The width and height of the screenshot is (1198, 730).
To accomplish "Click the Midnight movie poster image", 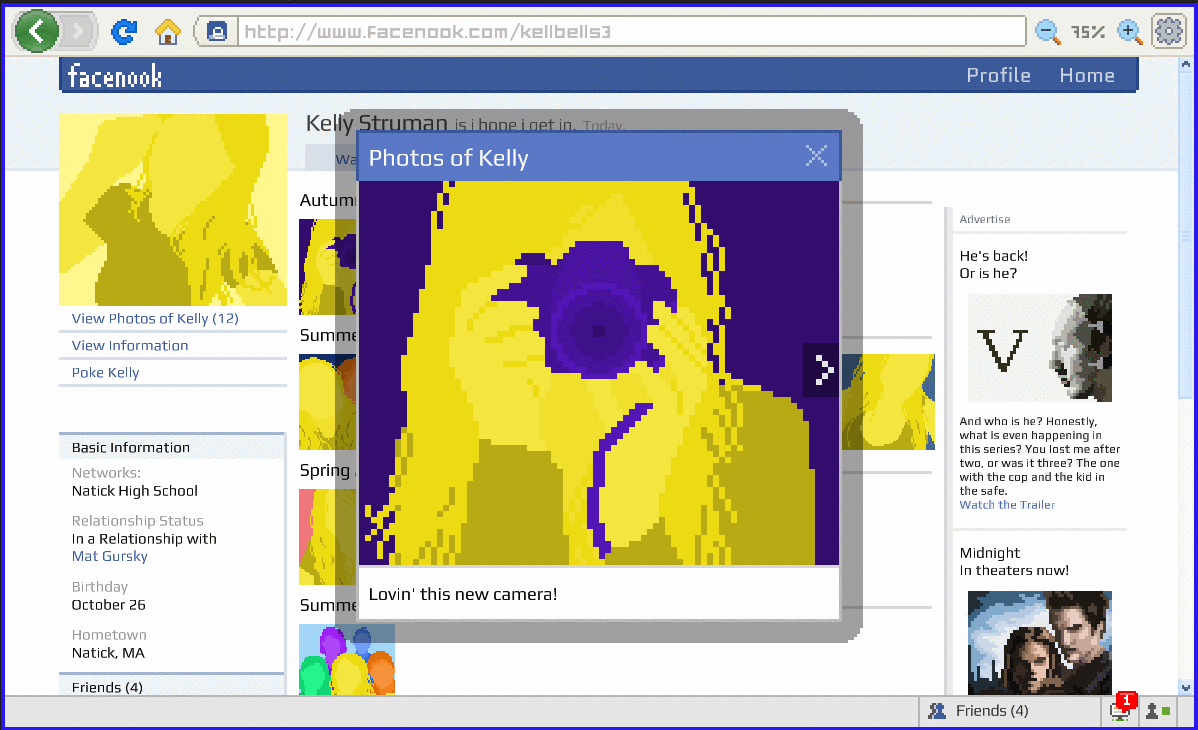I will pos(1040,642).
